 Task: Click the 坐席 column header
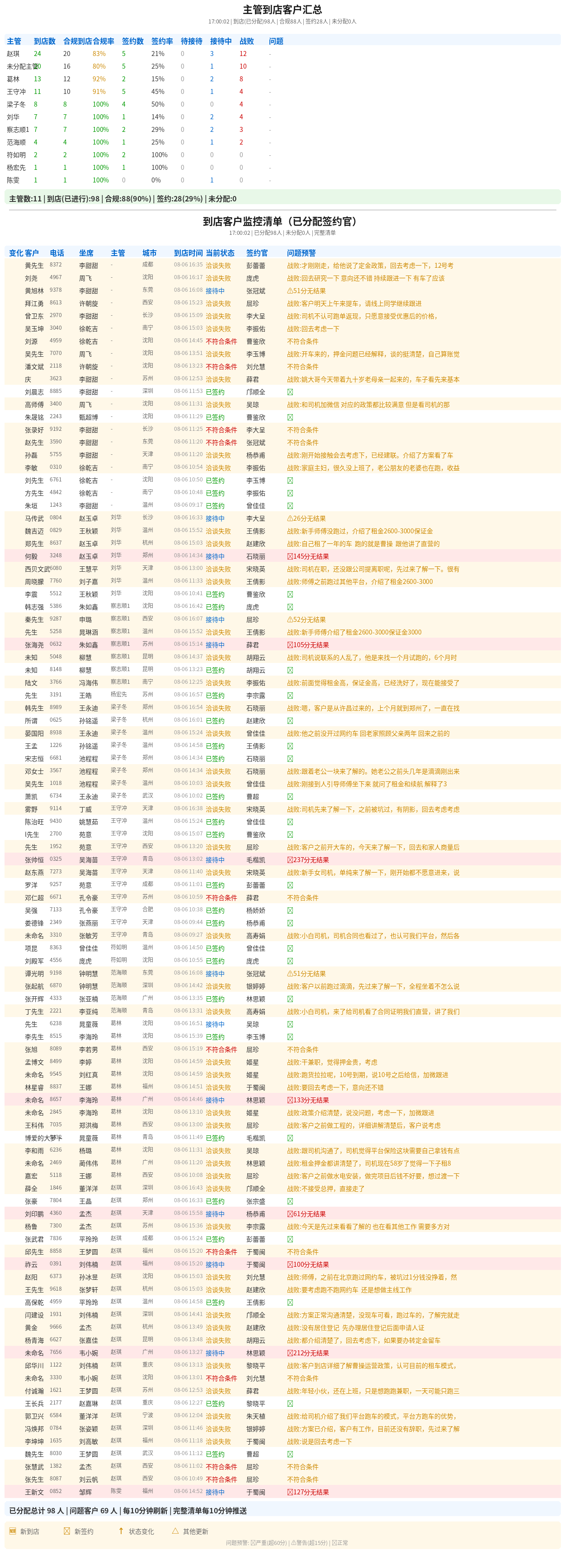coord(86,253)
